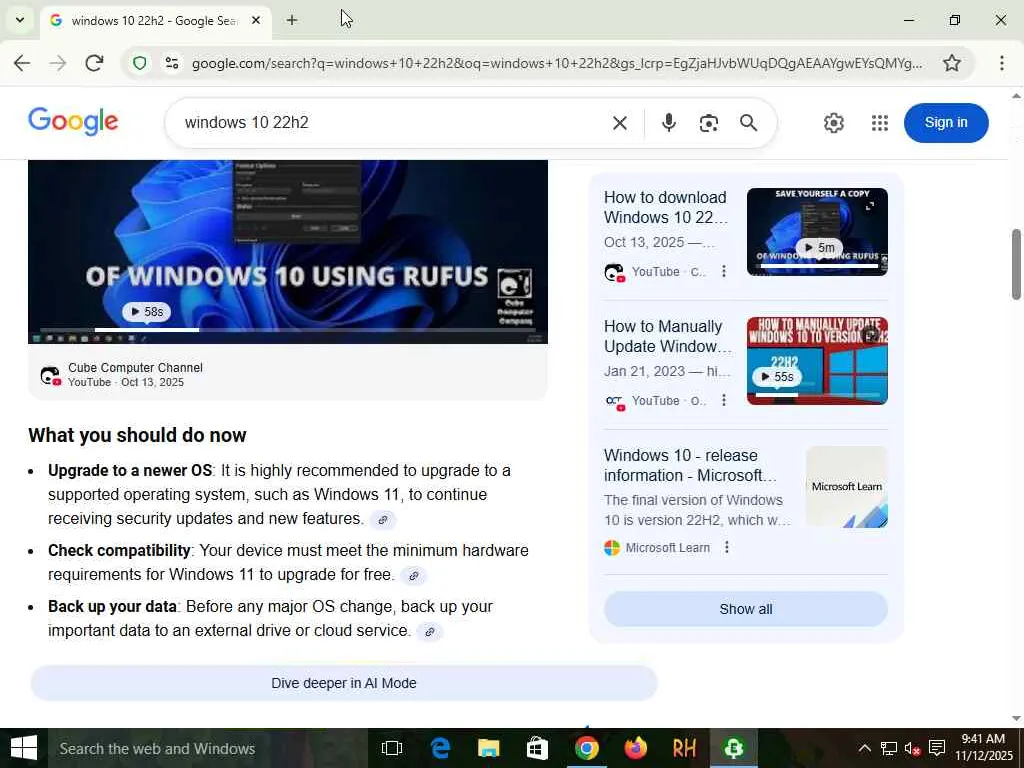Reload the current page
The height and width of the screenshot is (768, 1024).
95,63
